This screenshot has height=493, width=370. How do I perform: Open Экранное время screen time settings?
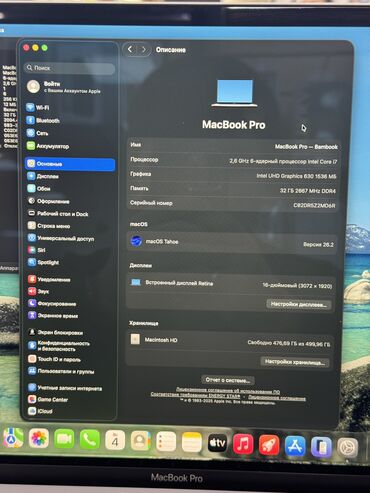pos(53,315)
